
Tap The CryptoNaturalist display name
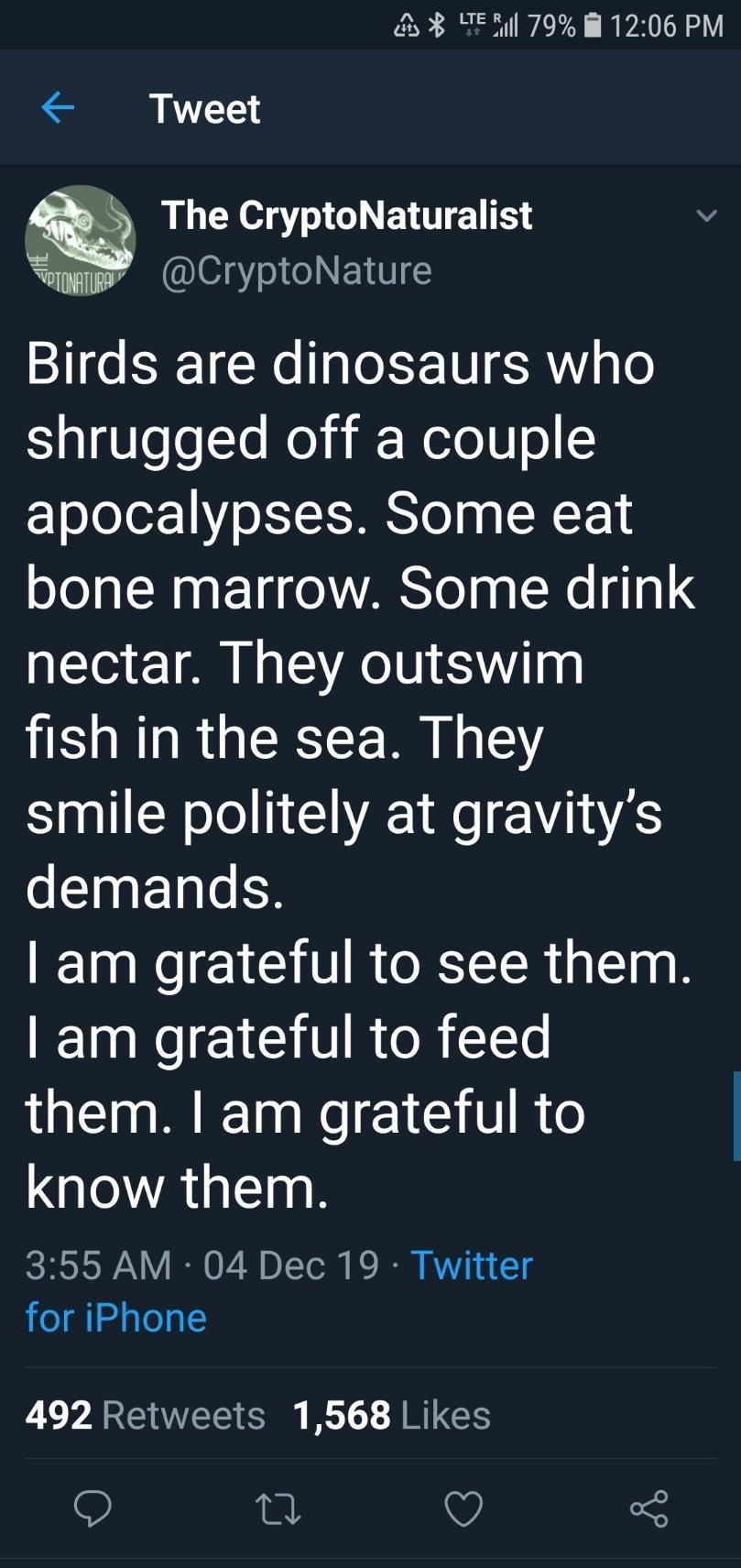point(346,215)
